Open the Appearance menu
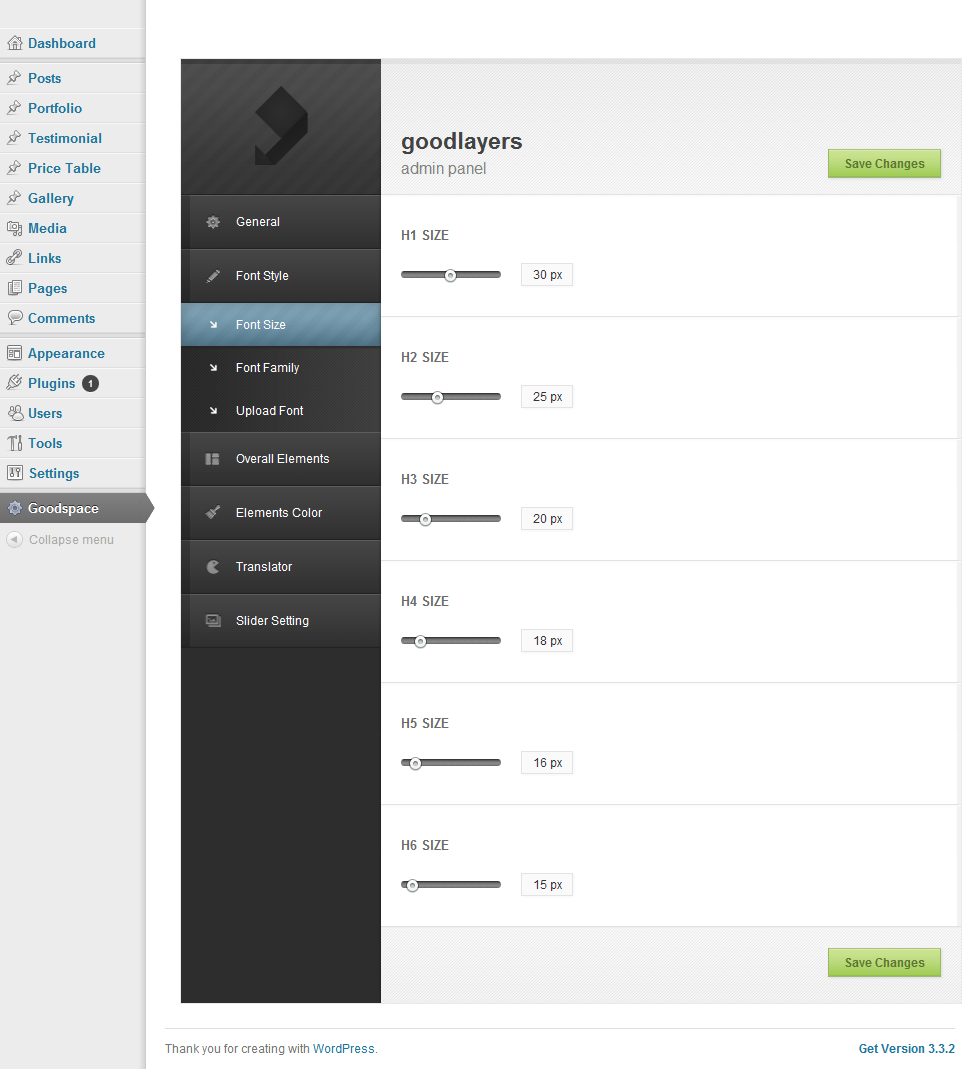 coord(72,353)
